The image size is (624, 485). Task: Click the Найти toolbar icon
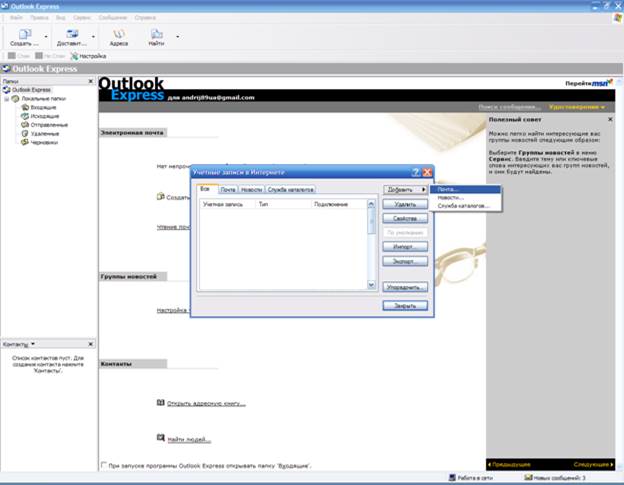tap(156, 34)
